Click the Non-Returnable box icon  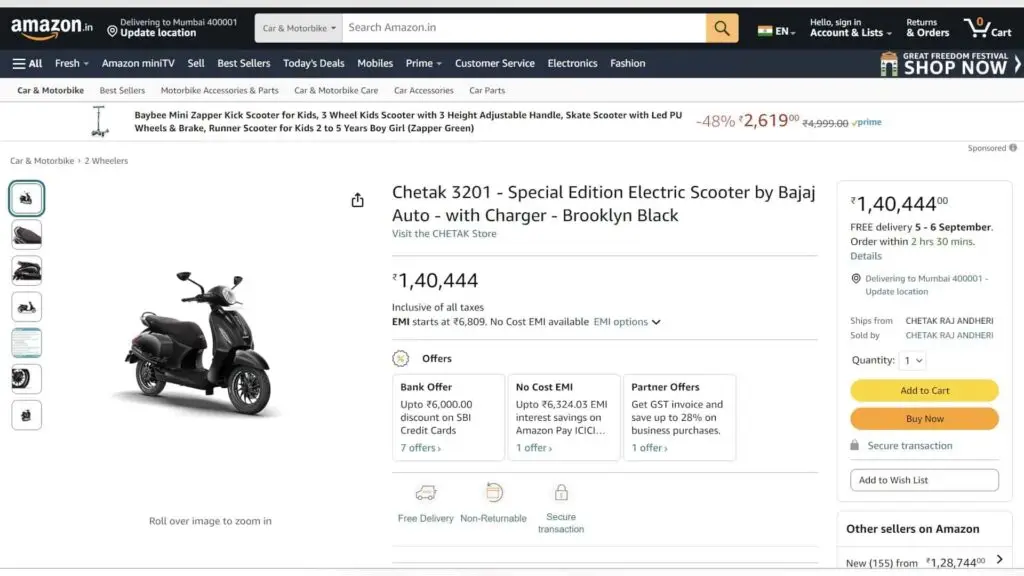click(493, 493)
